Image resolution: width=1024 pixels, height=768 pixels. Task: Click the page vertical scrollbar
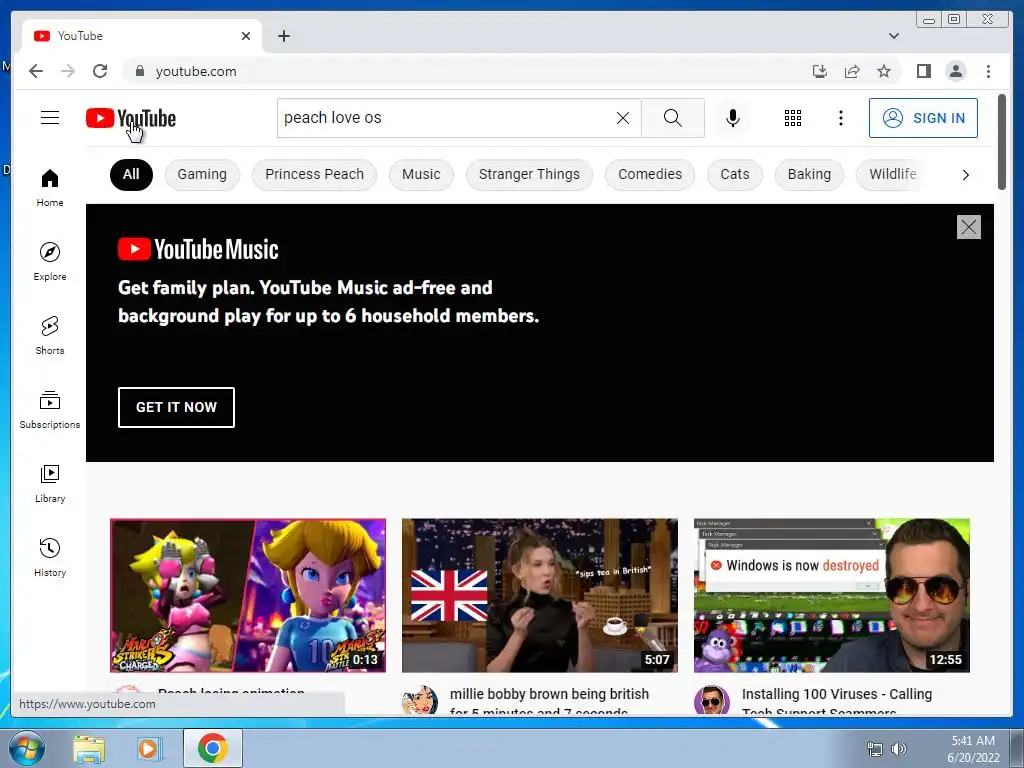[1002, 142]
